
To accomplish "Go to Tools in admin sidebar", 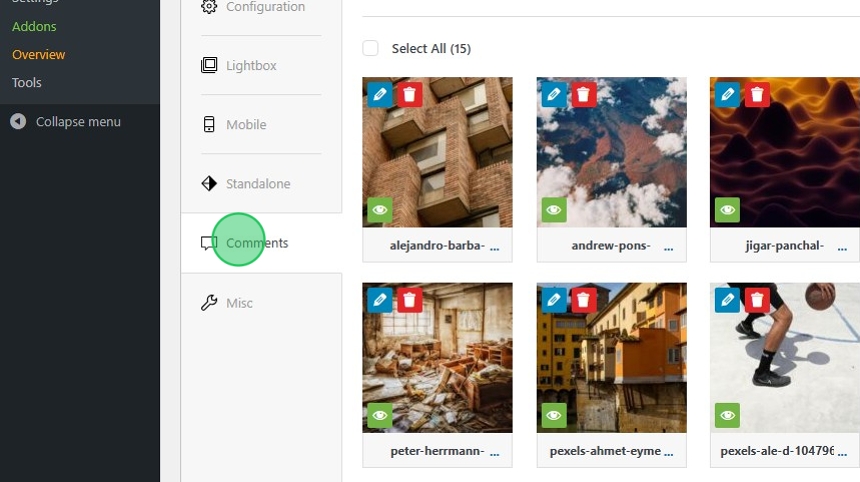I will pos(27,83).
